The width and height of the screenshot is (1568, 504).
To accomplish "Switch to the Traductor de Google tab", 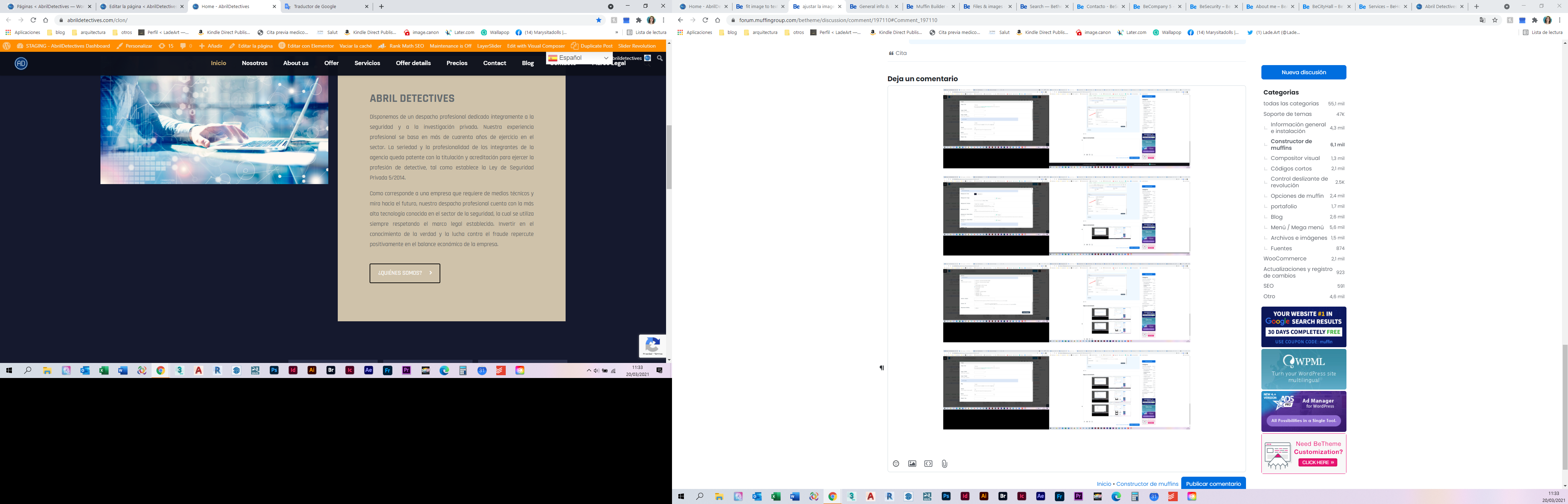I will tap(327, 7).
